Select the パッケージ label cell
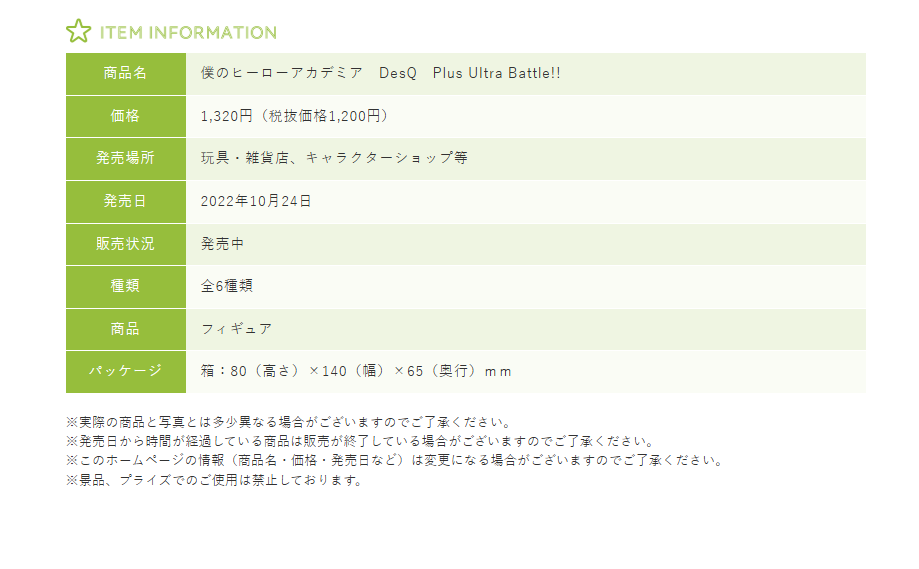The width and height of the screenshot is (919, 569). click(125, 371)
